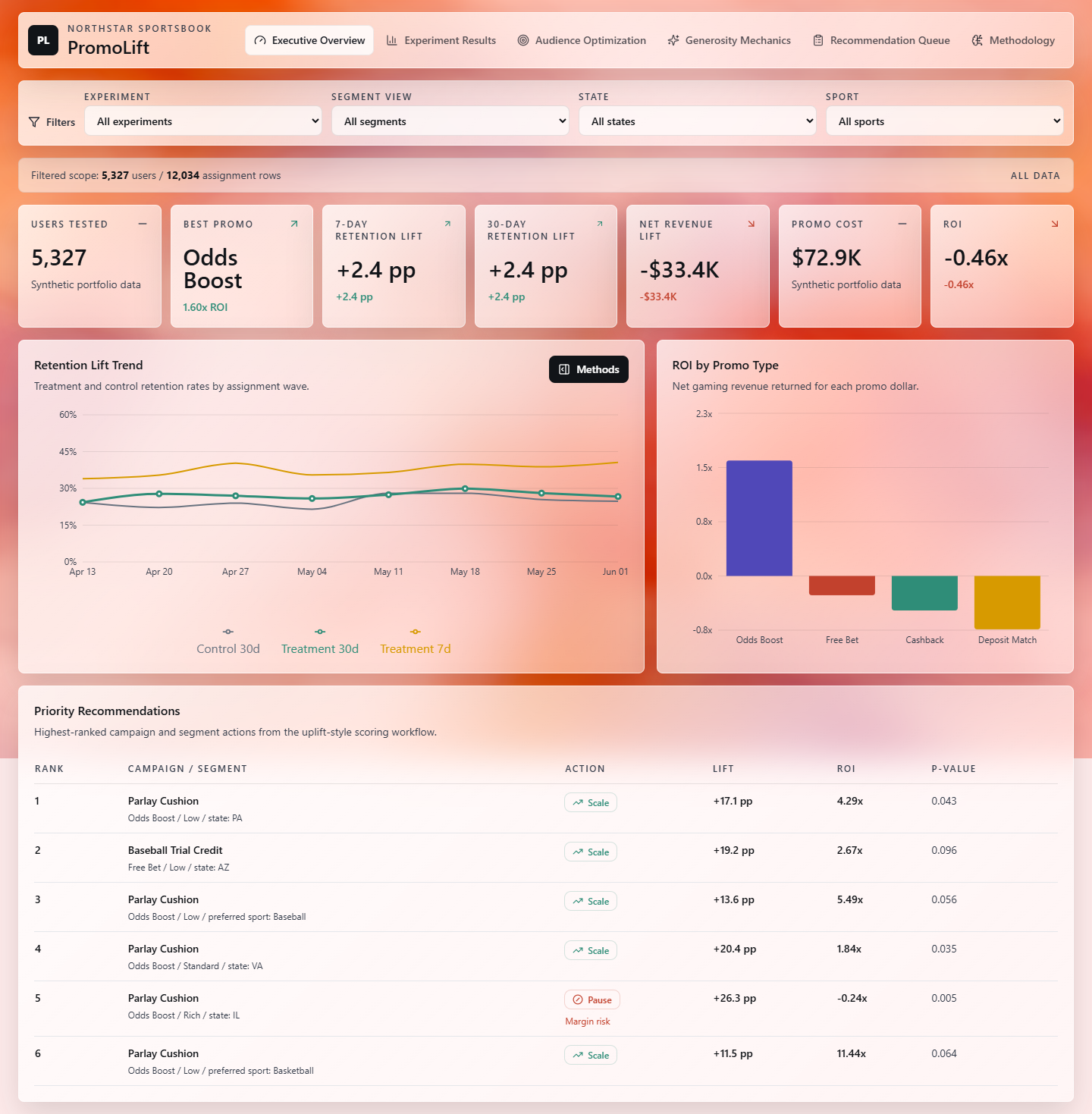
Task: Click the up-arrow trend icon on Best Promo card
Action: pyautogui.click(x=294, y=224)
